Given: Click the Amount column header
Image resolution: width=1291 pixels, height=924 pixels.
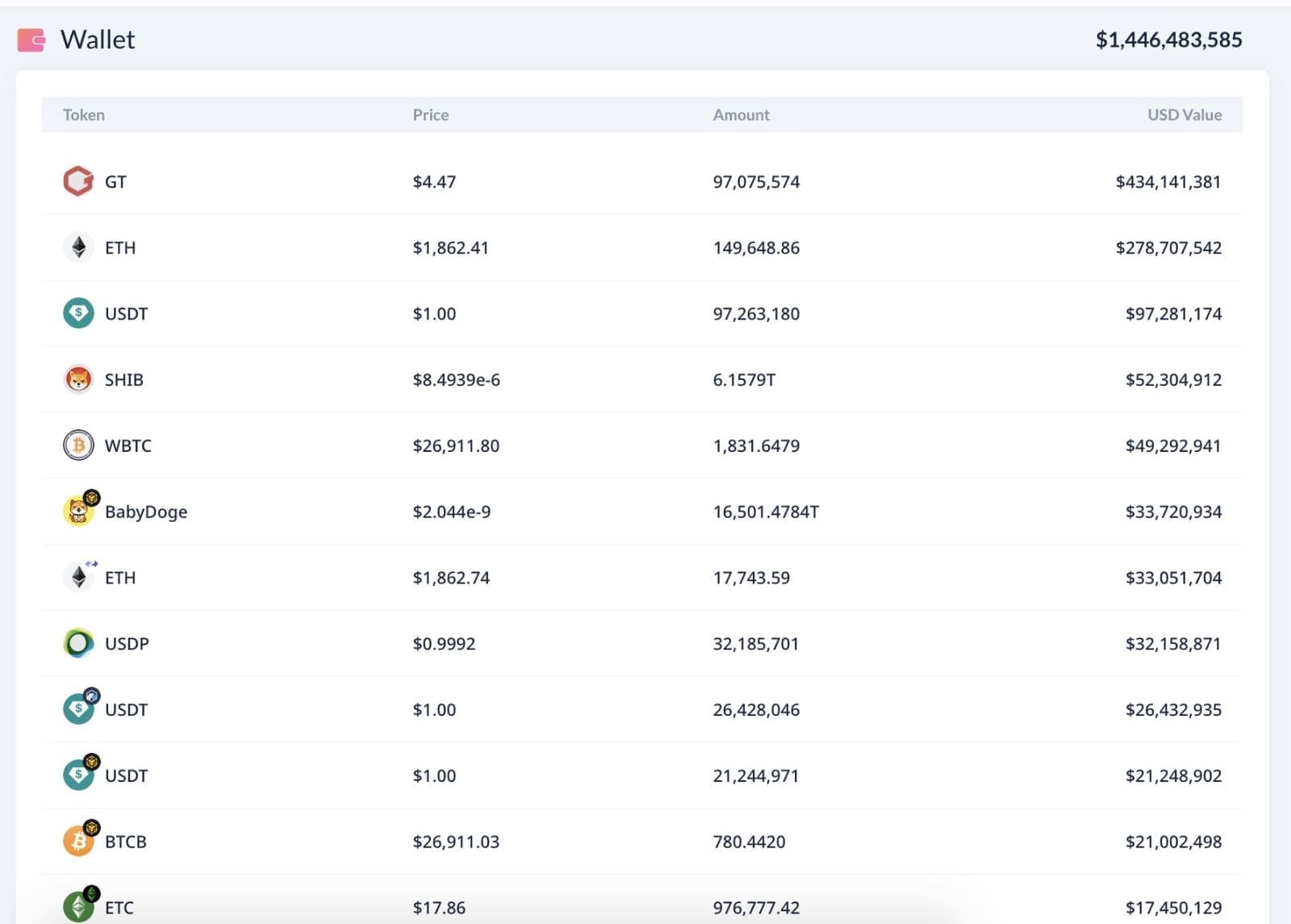Looking at the screenshot, I should tap(742, 115).
